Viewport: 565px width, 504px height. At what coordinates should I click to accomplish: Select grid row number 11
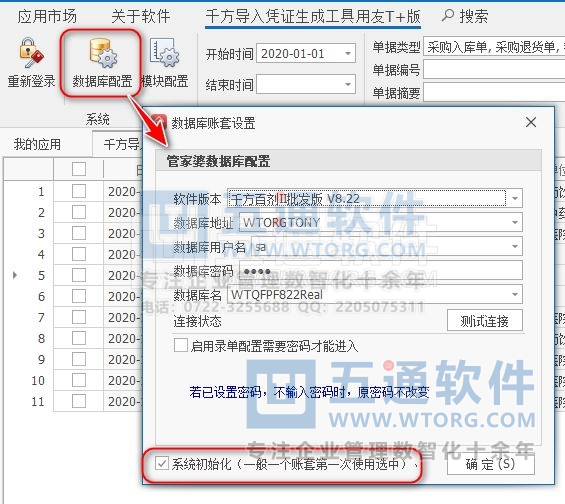[38, 401]
